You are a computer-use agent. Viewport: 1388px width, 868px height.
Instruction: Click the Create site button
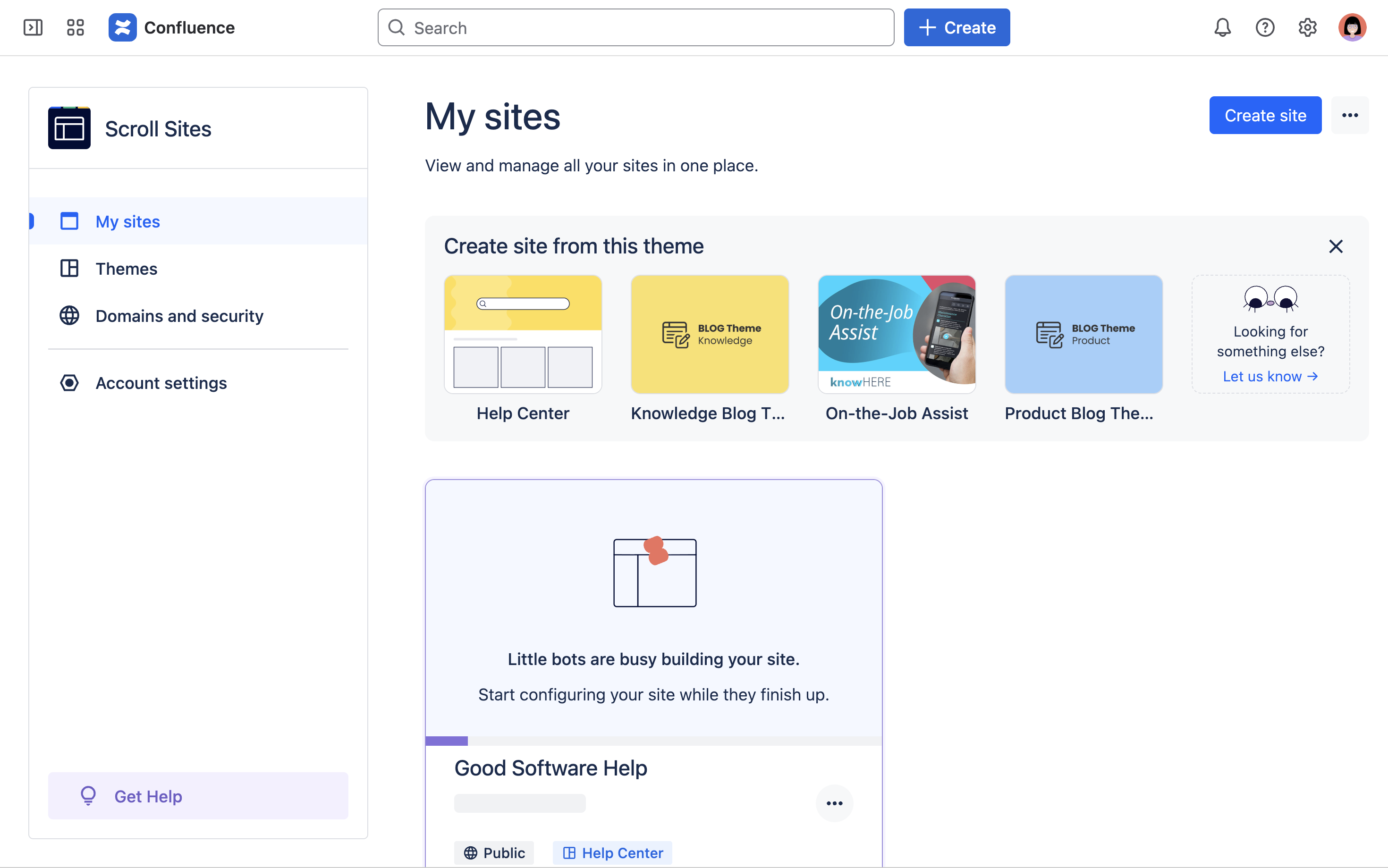(x=1265, y=115)
